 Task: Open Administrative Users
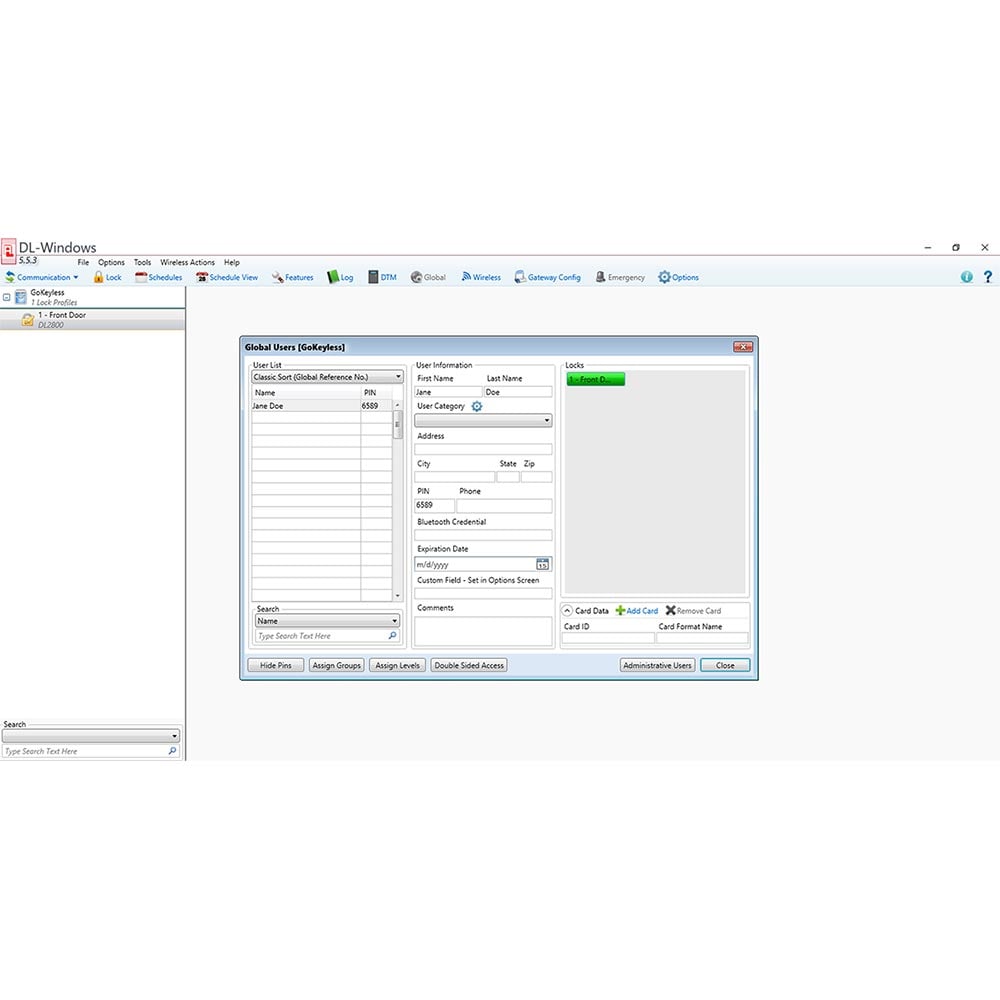coord(657,665)
